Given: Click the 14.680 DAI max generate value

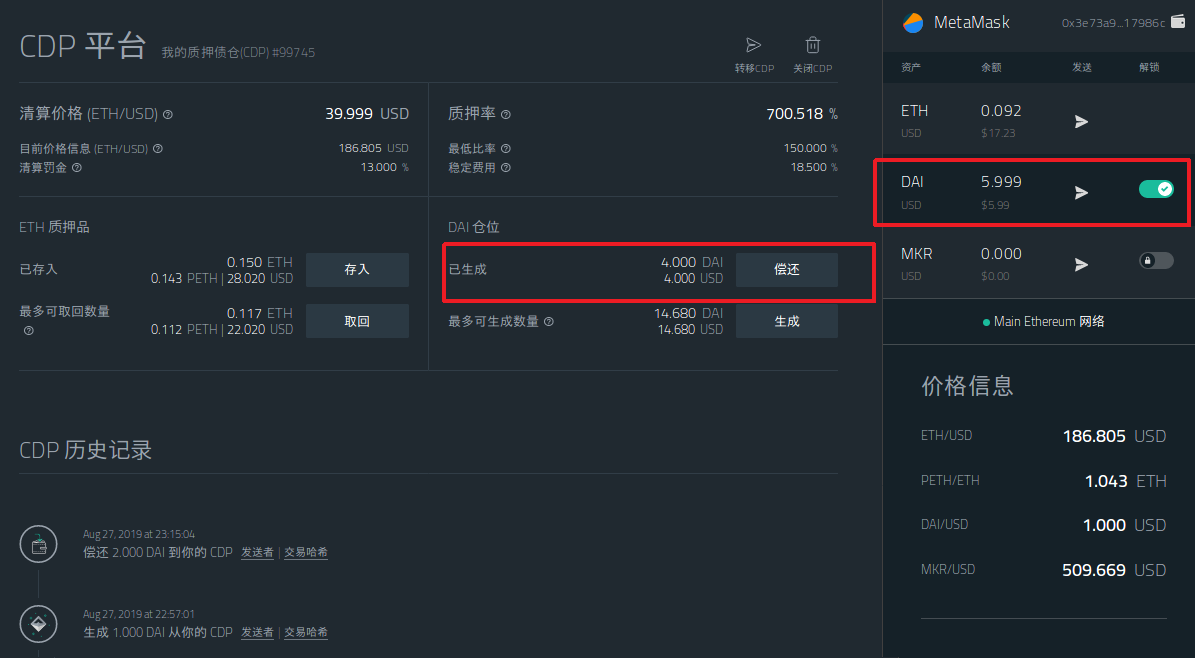Looking at the screenshot, I should coord(688,313).
